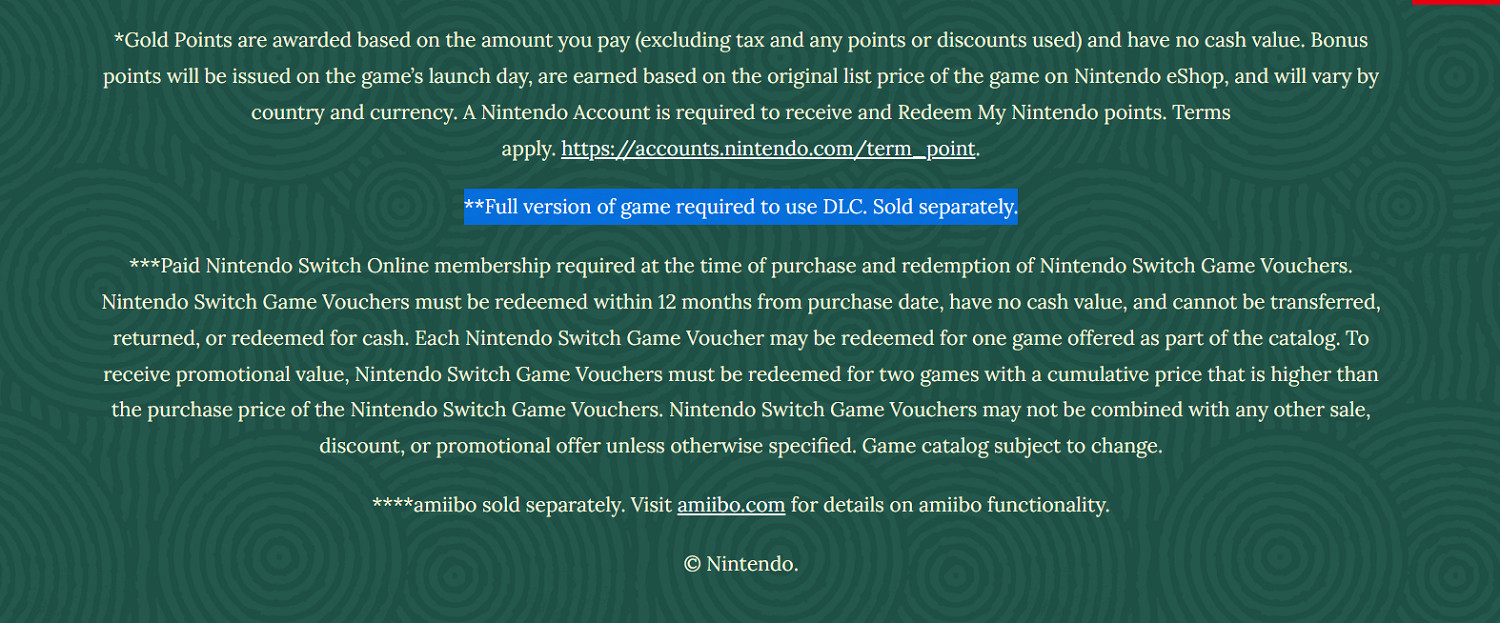Click 'for details on amiibo functionality' text
1500x623 pixels.
(950, 505)
